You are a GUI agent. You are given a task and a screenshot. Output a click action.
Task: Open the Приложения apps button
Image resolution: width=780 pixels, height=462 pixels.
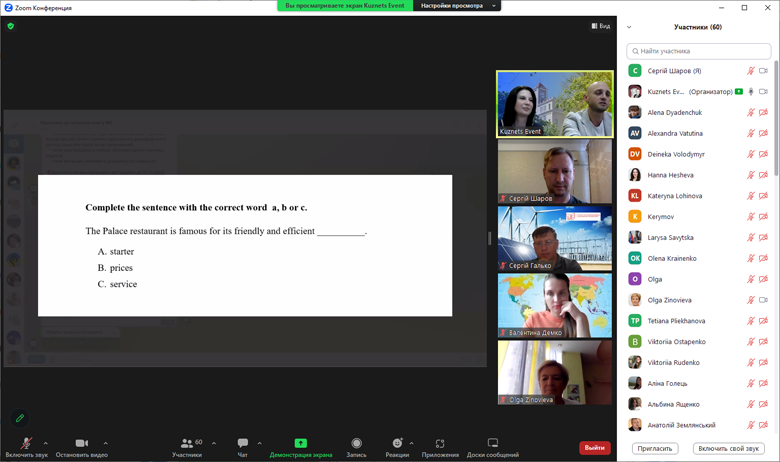tap(440, 447)
